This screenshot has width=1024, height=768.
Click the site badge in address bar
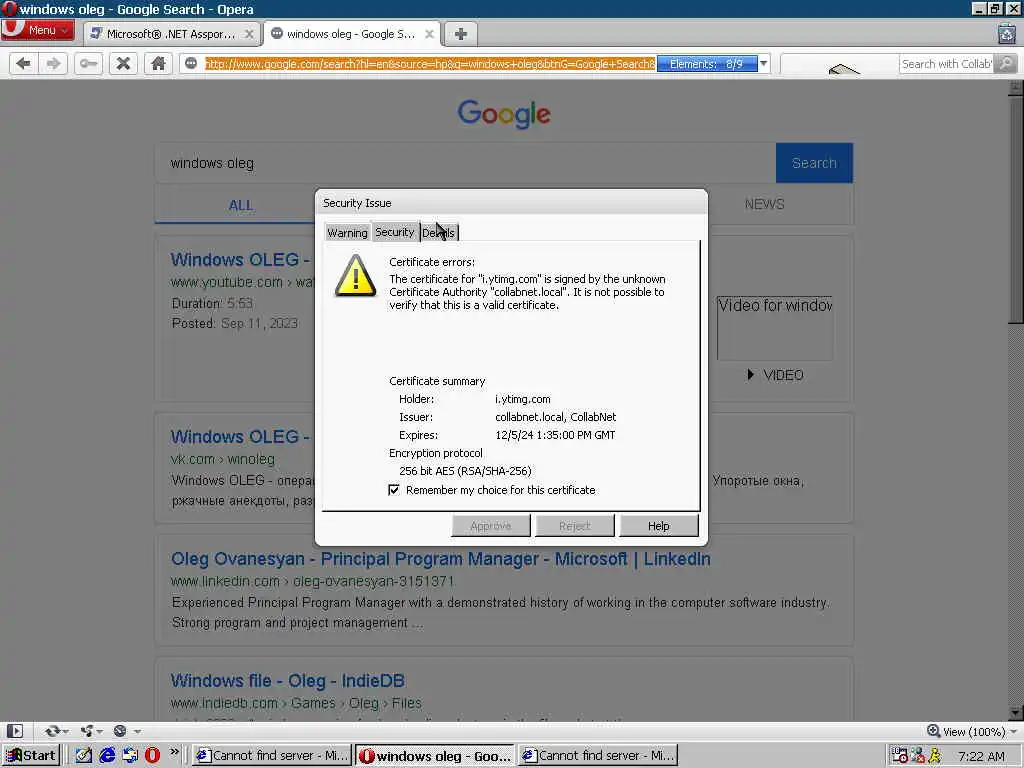(x=191, y=63)
